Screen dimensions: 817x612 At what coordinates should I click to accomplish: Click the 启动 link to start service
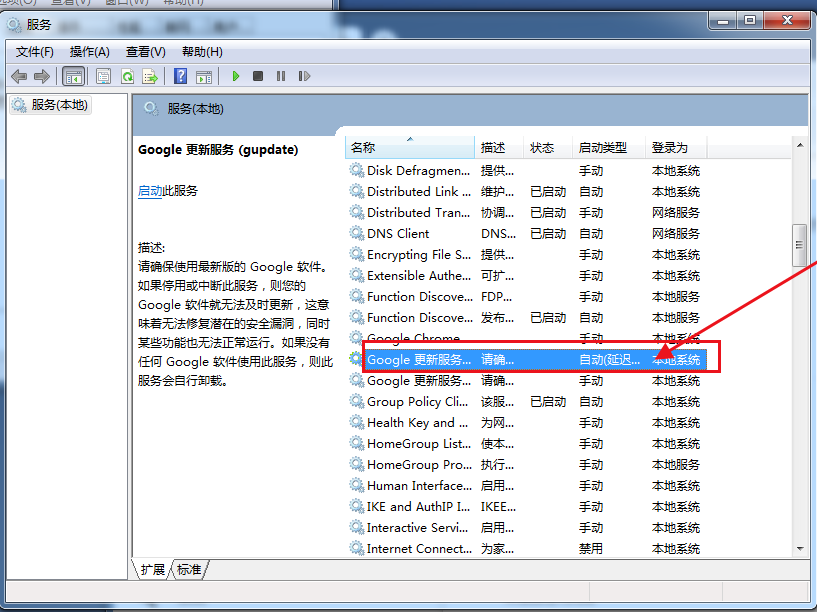[x=150, y=191]
